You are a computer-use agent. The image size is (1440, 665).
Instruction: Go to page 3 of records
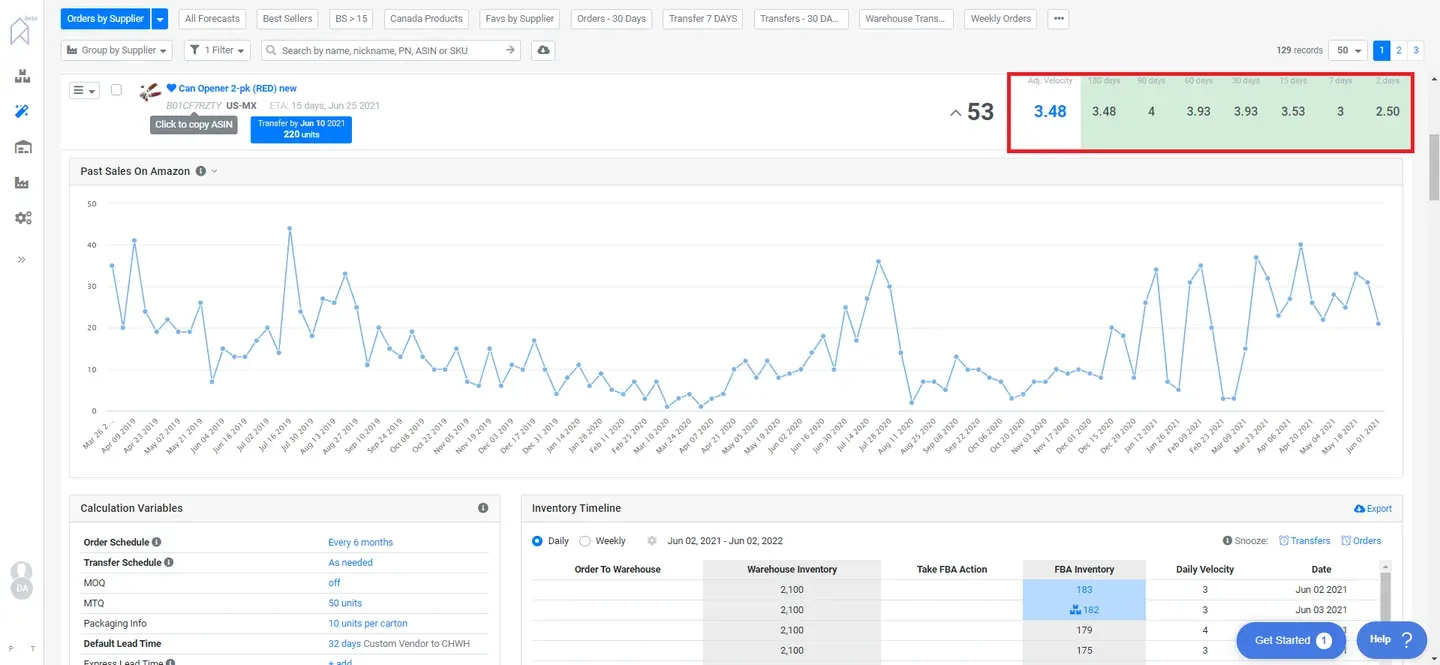(1416, 50)
